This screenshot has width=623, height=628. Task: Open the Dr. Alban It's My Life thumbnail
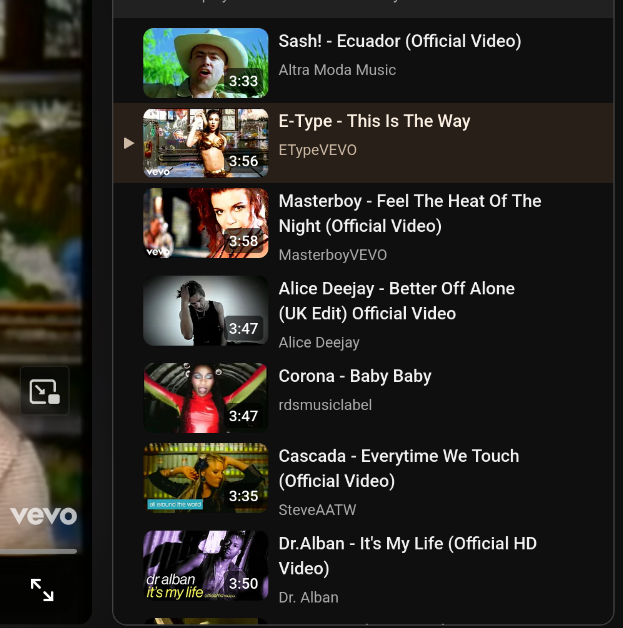tap(205, 565)
